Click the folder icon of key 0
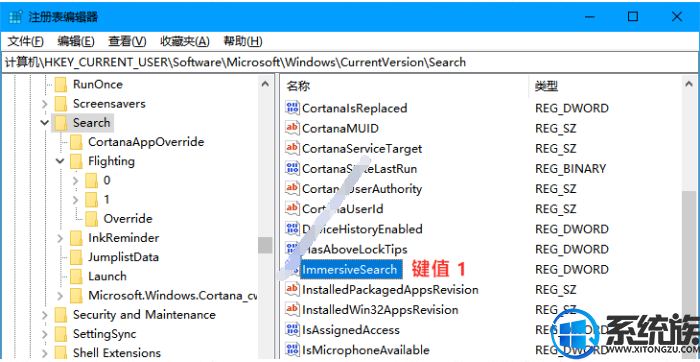The image size is (700, 362). point(91,180)
